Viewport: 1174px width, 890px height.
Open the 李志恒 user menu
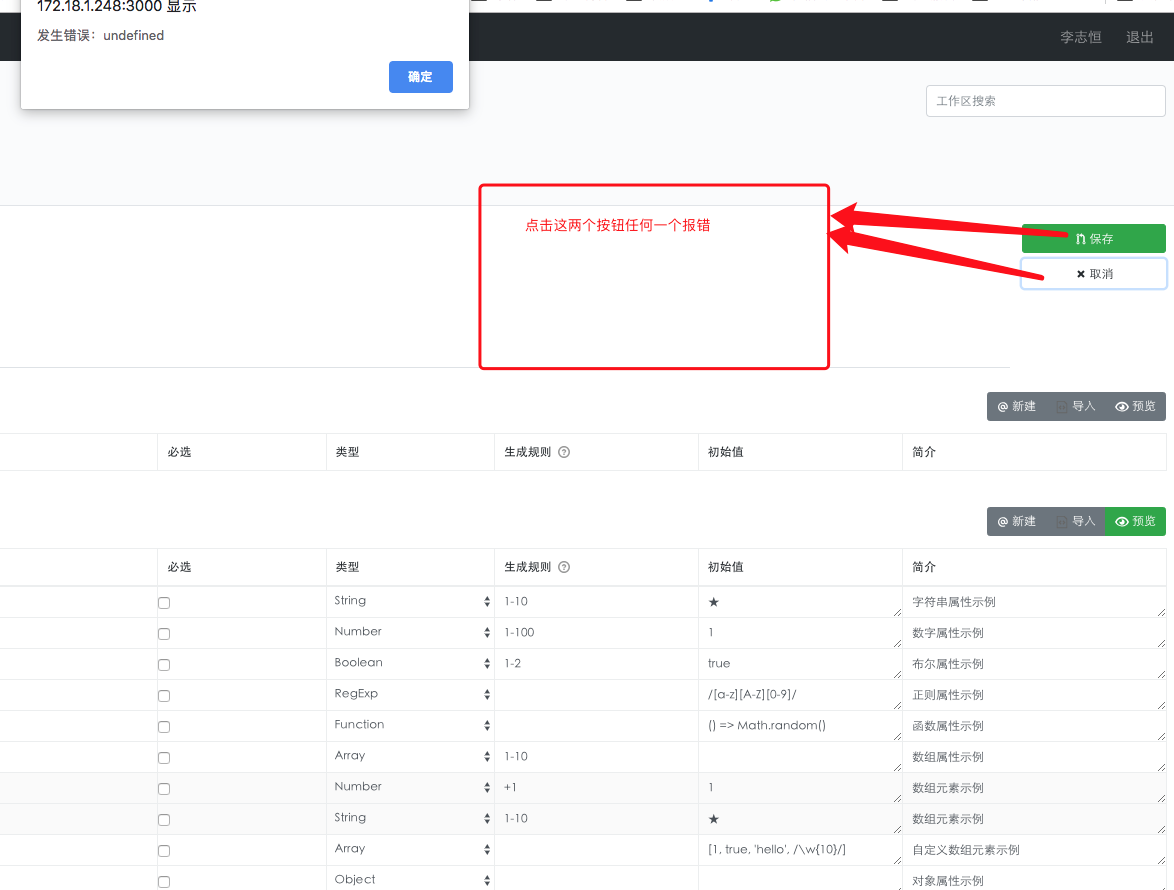1080,37
